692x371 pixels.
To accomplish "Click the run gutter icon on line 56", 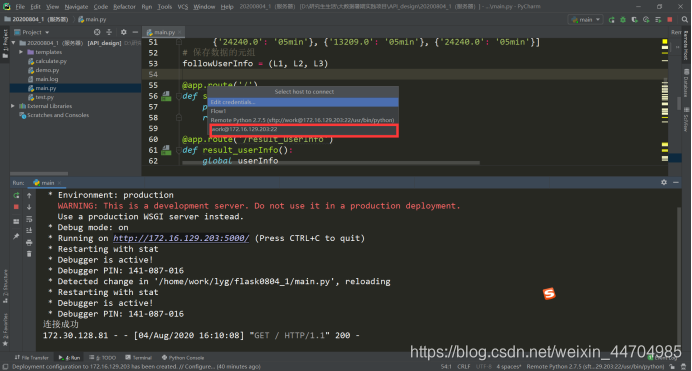I will [166, 96].
